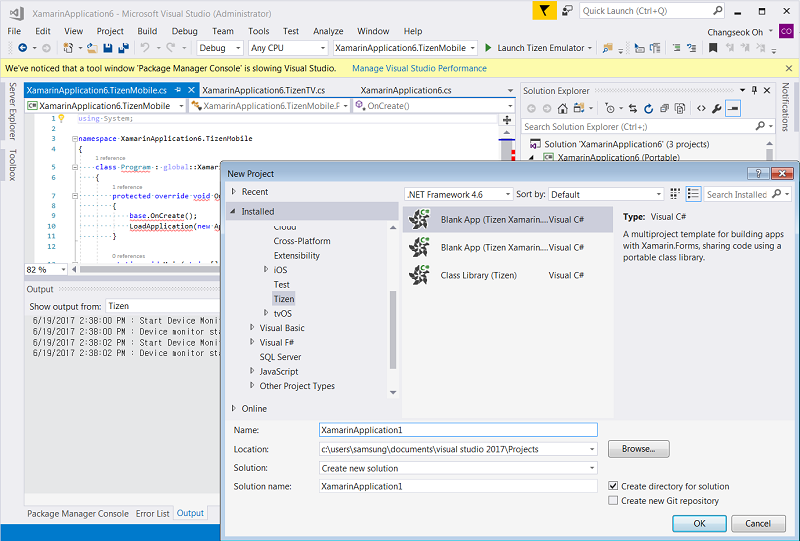
Task: Enable Create new Git repository checkbox
Action: [613, 501]
